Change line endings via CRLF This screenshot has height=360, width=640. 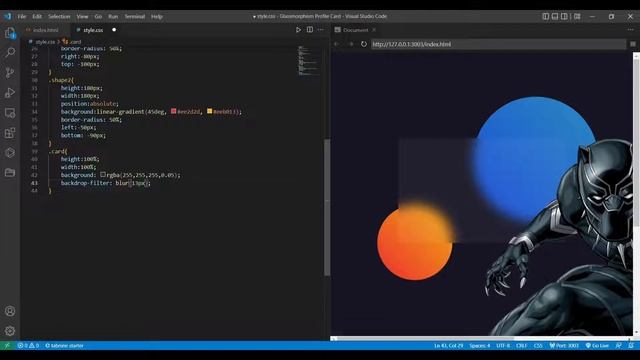tap(521, 345)
